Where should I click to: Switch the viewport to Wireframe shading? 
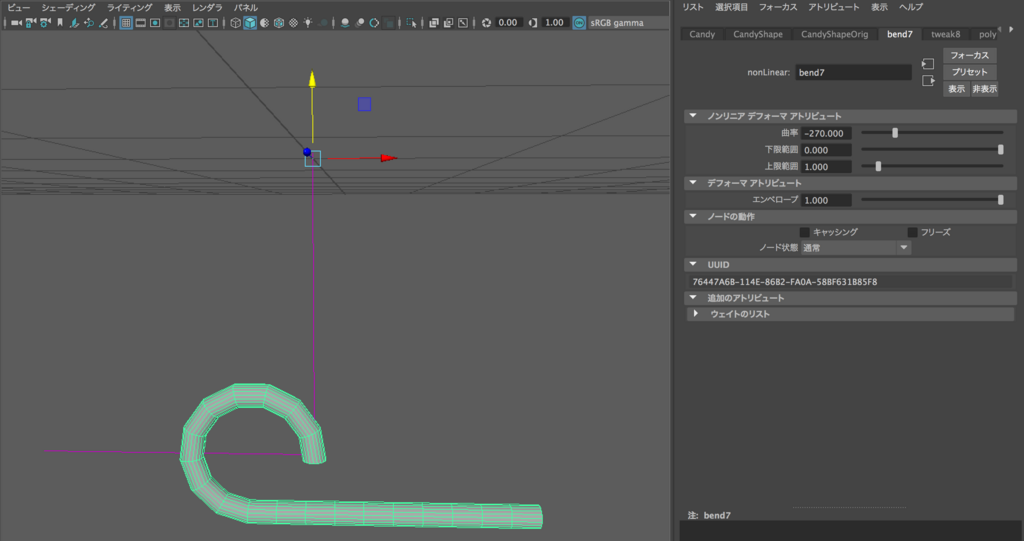tap(236, 23)
